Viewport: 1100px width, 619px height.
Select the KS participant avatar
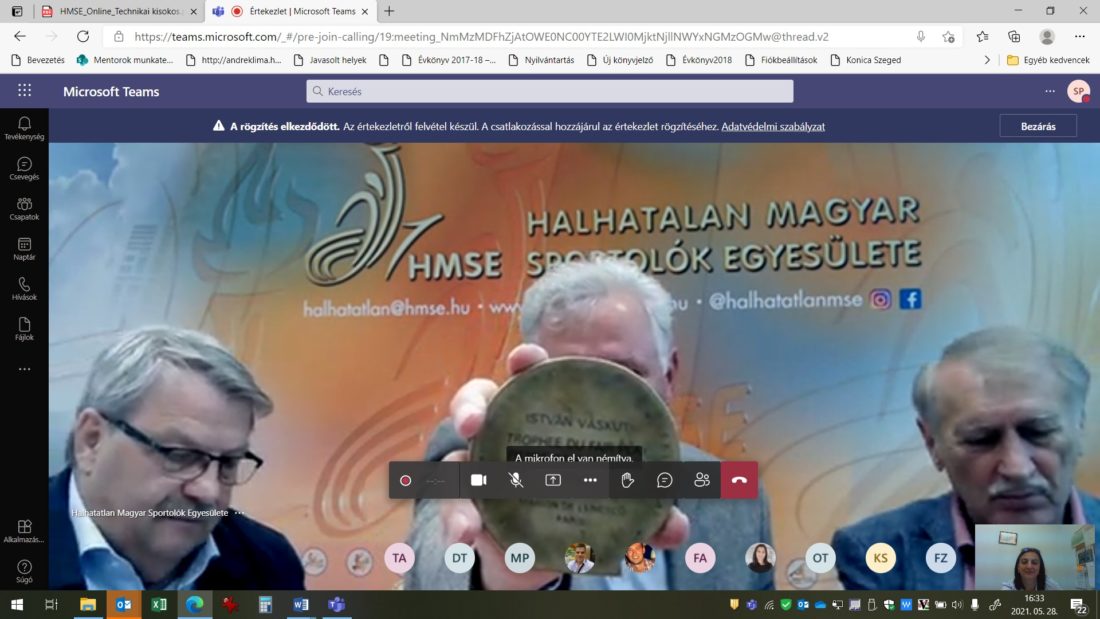(880, 558)
